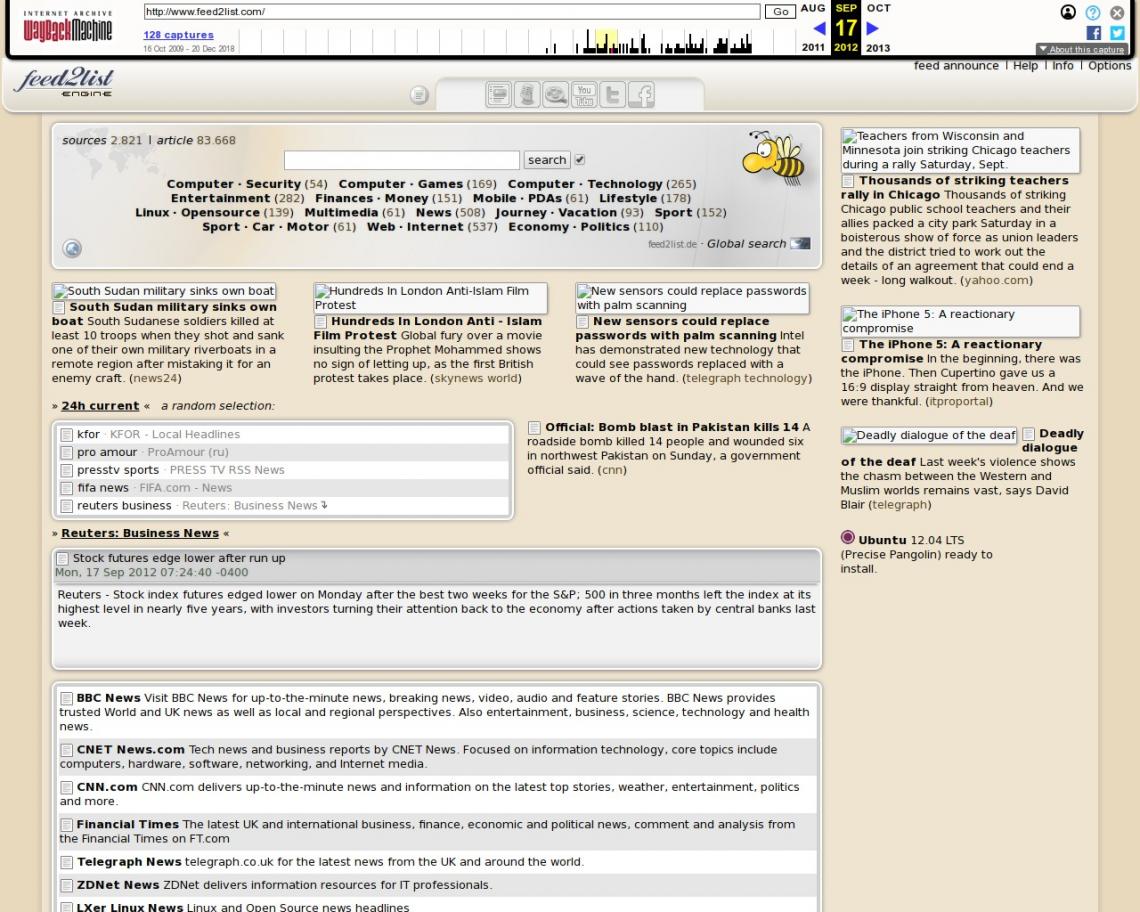Click the microphone icon in feed2list toolbar
Viewport: 1140px width, 912px height.
[527, 95]
